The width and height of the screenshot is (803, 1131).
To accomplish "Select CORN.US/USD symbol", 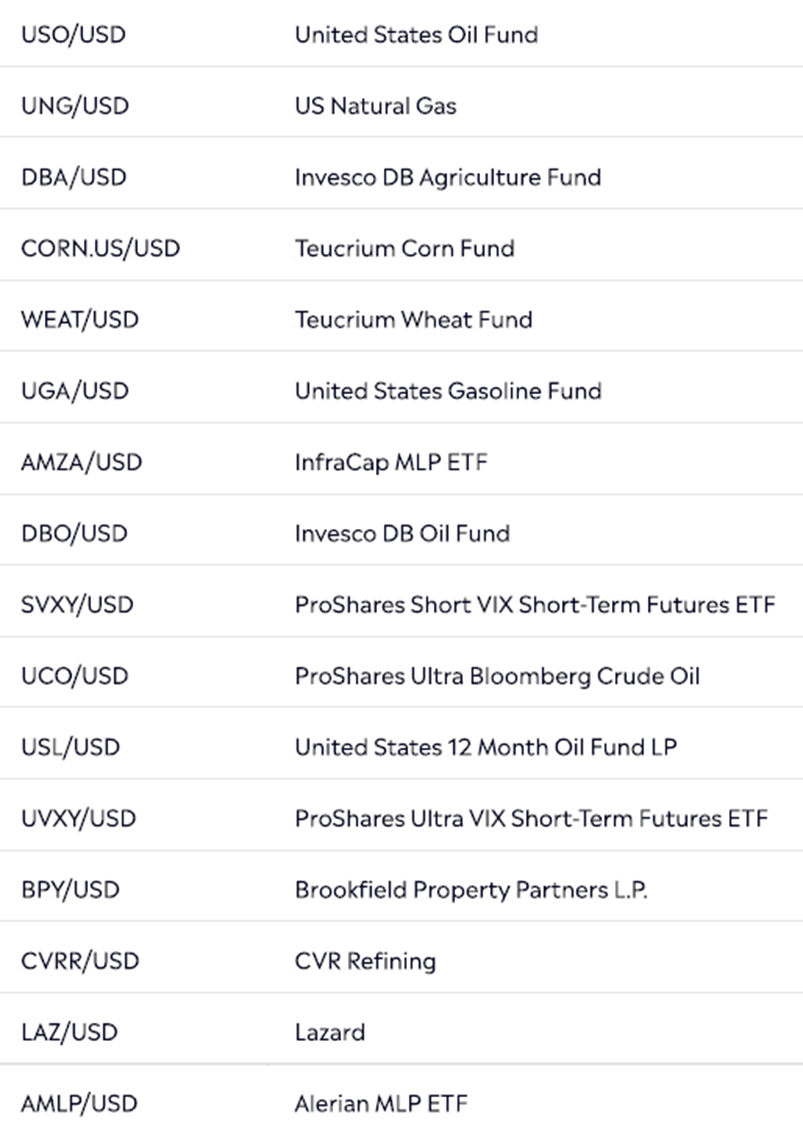I will (100, 249).
